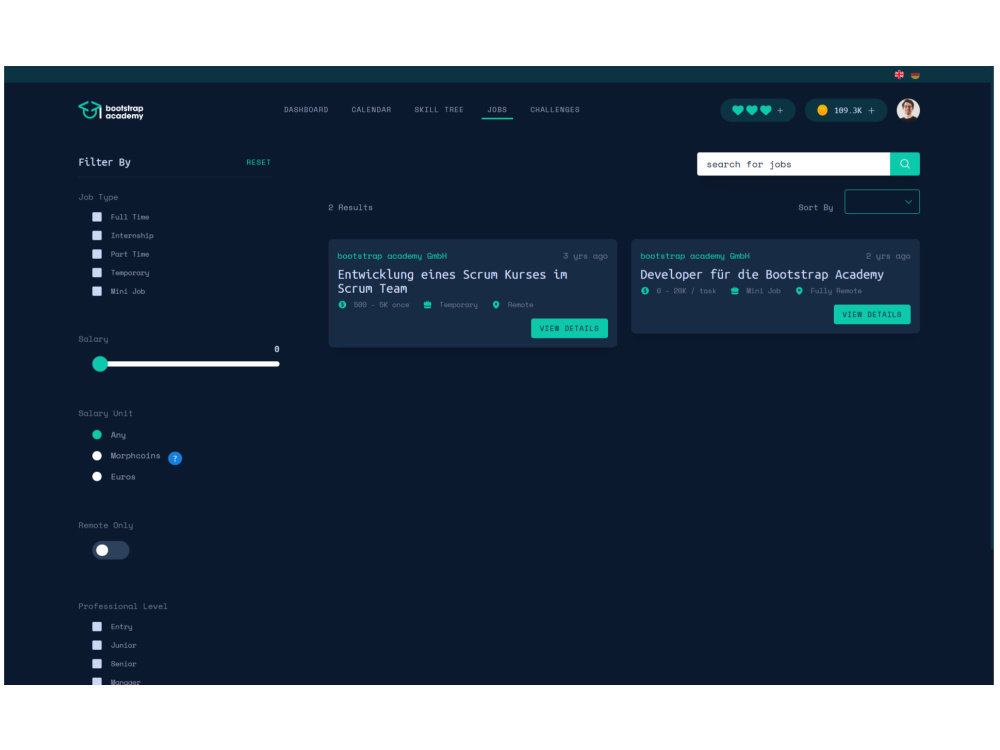Image resolution: width=1000 pixels, height=750 pixels.
Task: Select the Jobs tab
Action: pyautogui.click(x=497, y=110)
